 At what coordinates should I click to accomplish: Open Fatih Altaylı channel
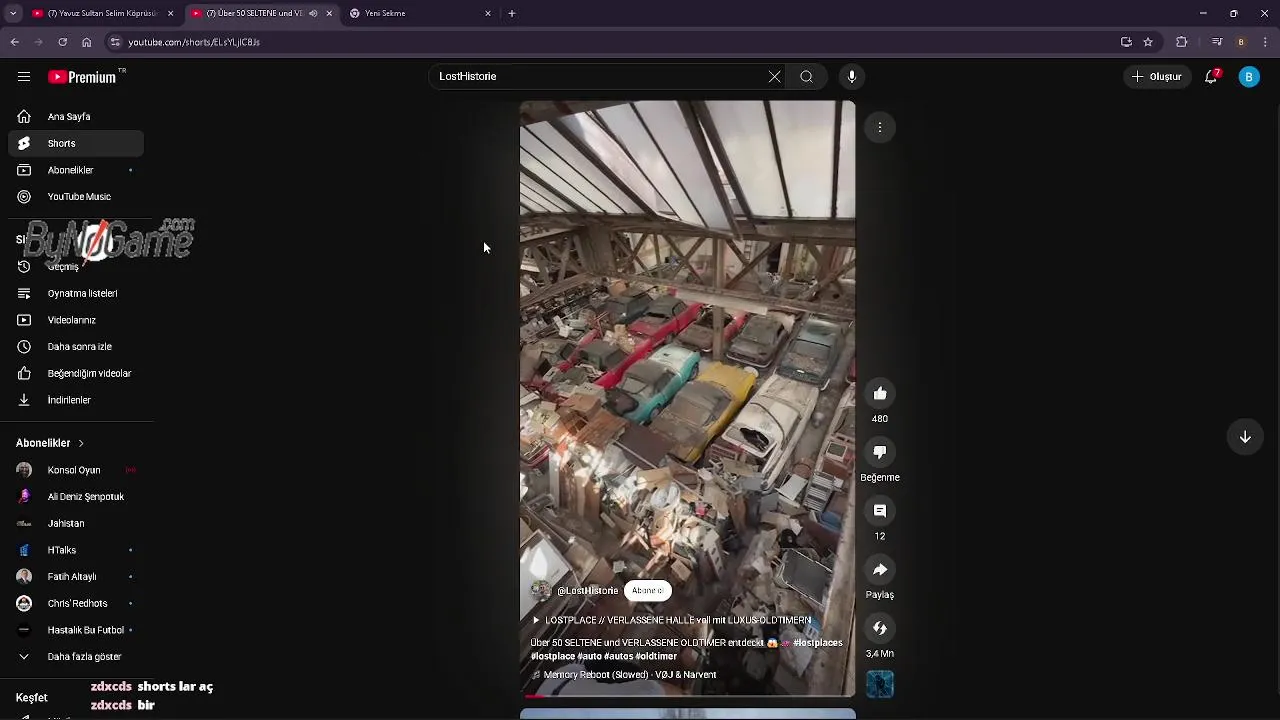[76, 577]
